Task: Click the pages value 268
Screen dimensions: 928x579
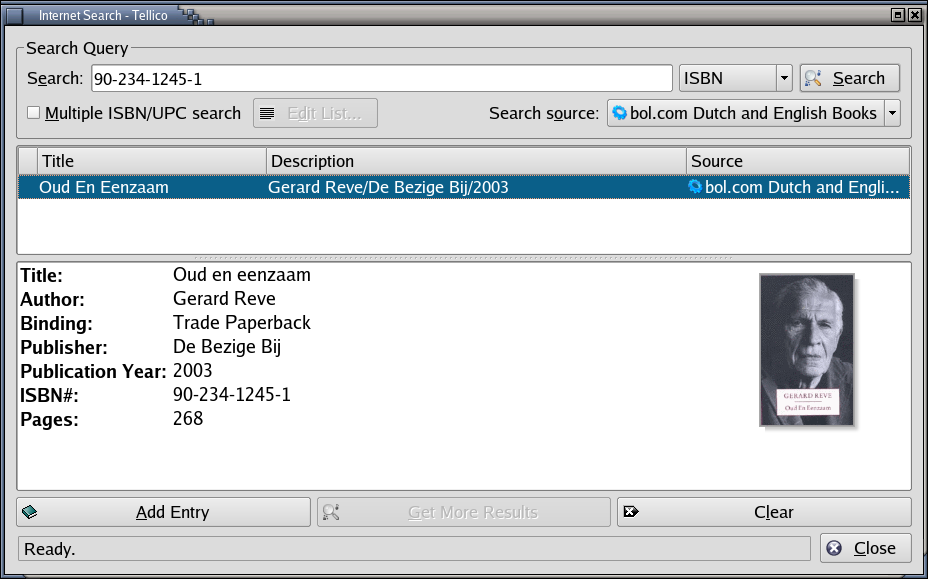Action: (x=188, y=419)
